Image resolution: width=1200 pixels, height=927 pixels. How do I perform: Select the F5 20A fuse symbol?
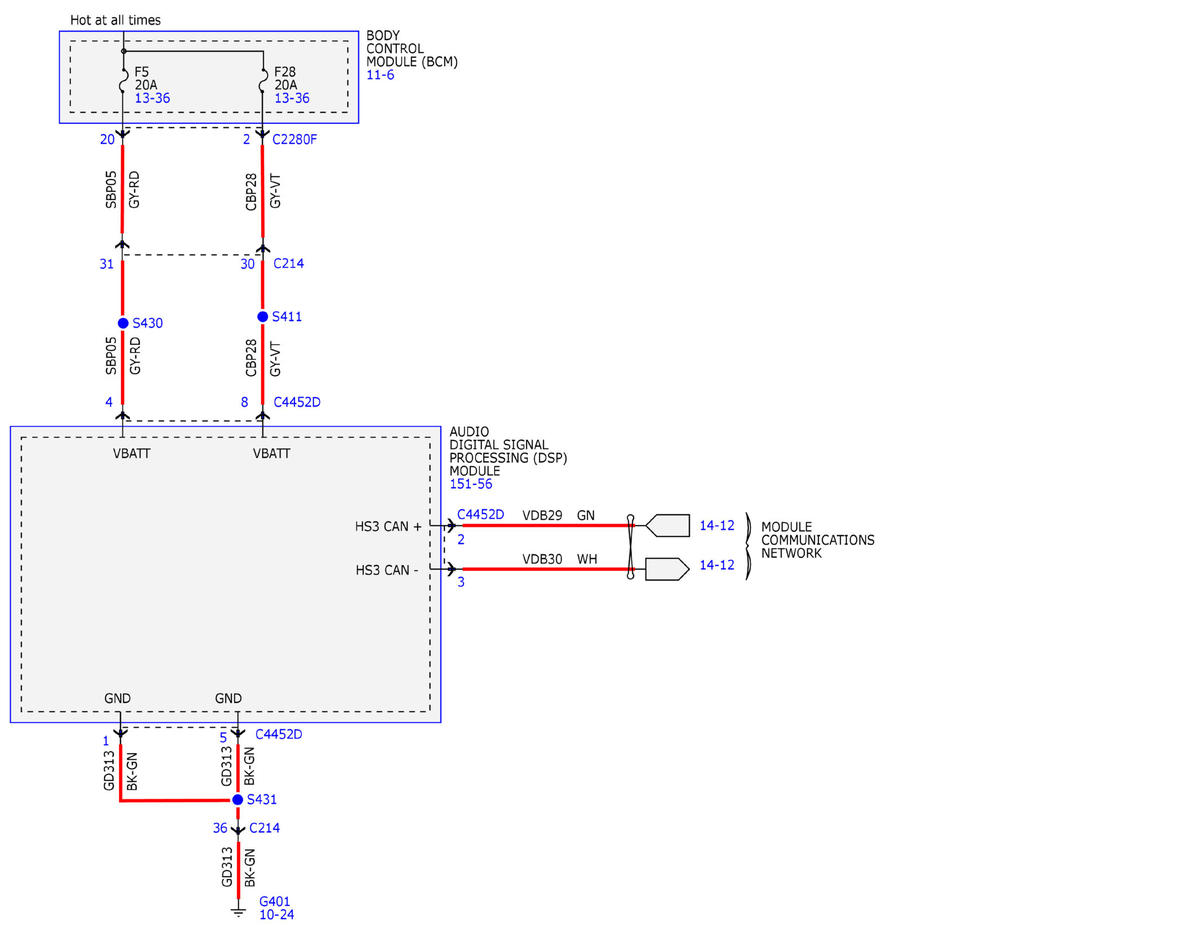click(x=122, y=85)
